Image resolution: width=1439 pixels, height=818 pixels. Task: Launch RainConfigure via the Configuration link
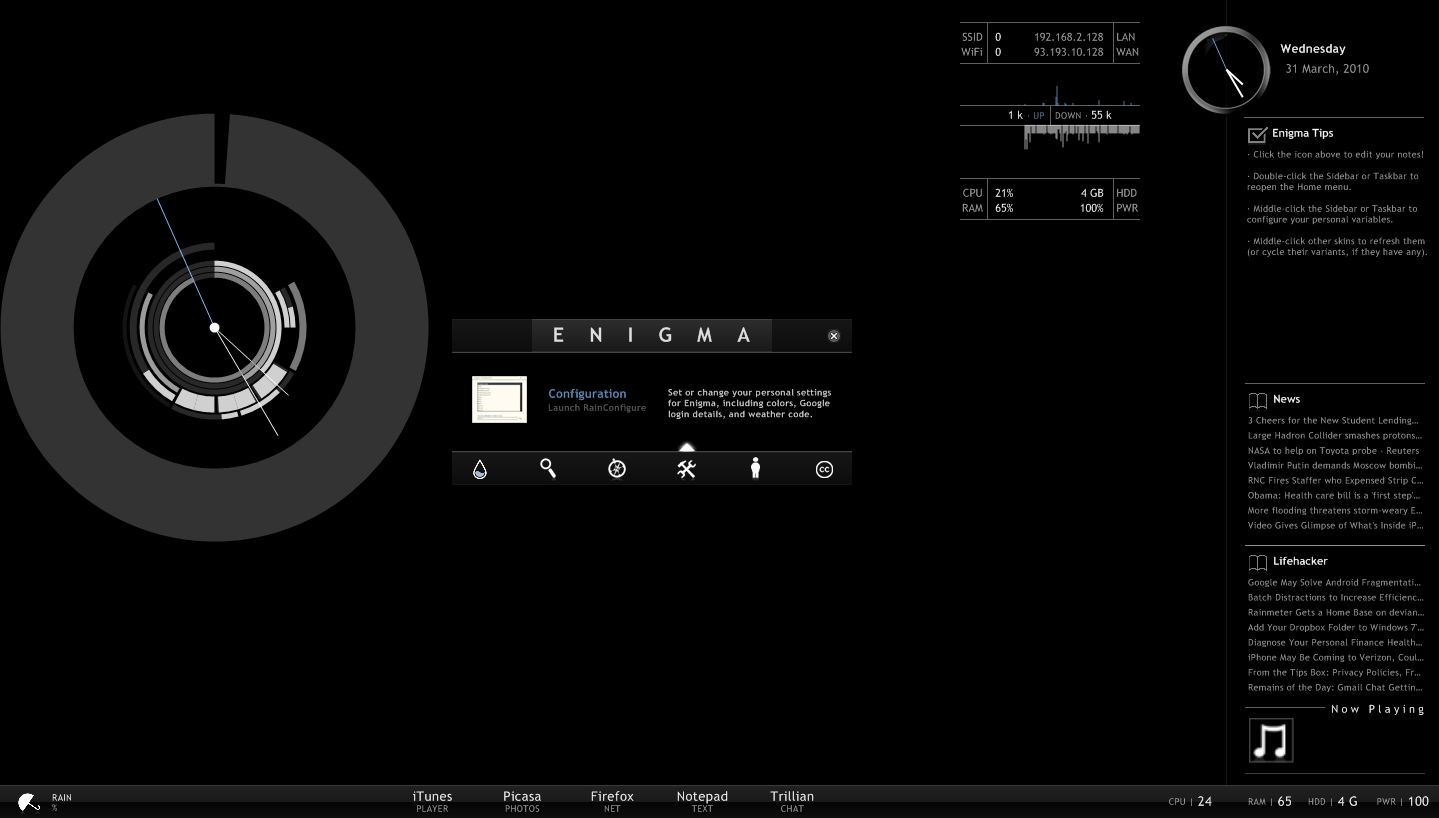(x=587, y=393)
